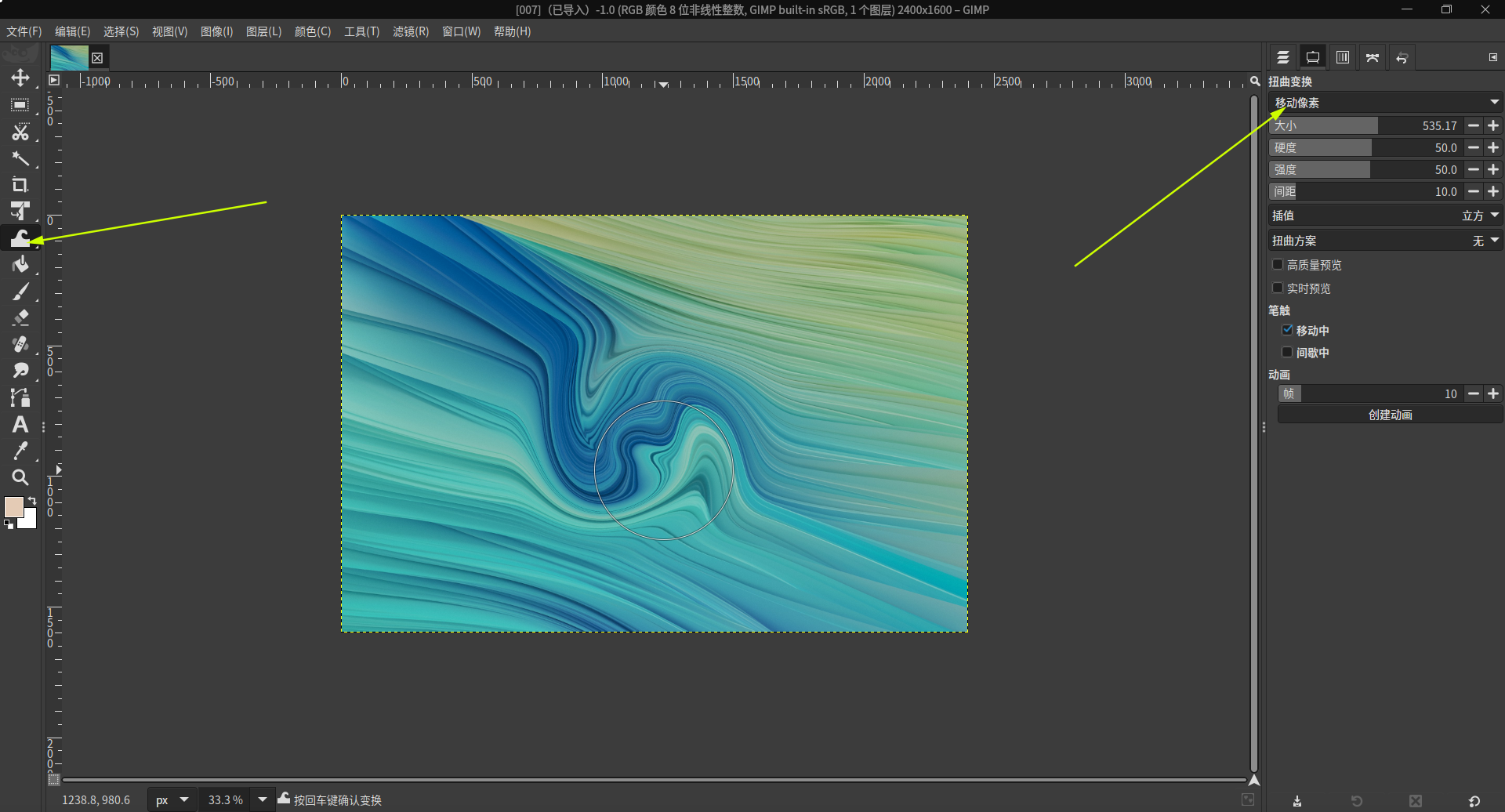Screen dimensions: 1505x812
Task: Select the Smudge tool
Action: click(x=20, y=371)
